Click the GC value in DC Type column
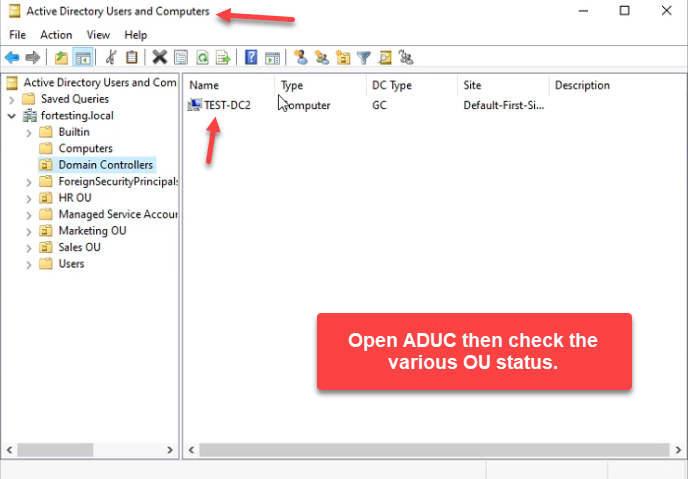 coord(379,105)
